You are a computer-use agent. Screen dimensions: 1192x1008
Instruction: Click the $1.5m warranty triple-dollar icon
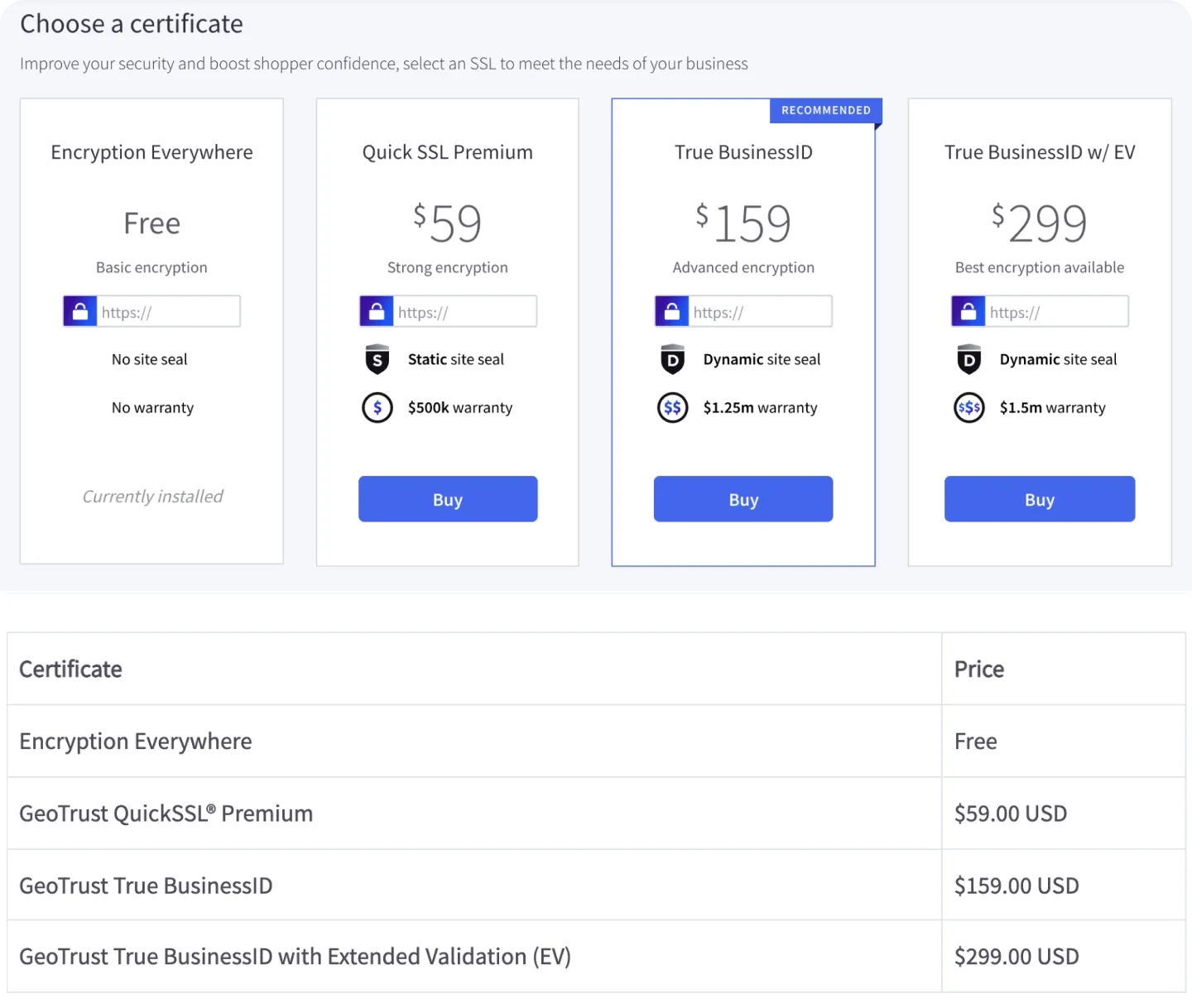pyautogui.click(x=968, y=407)
